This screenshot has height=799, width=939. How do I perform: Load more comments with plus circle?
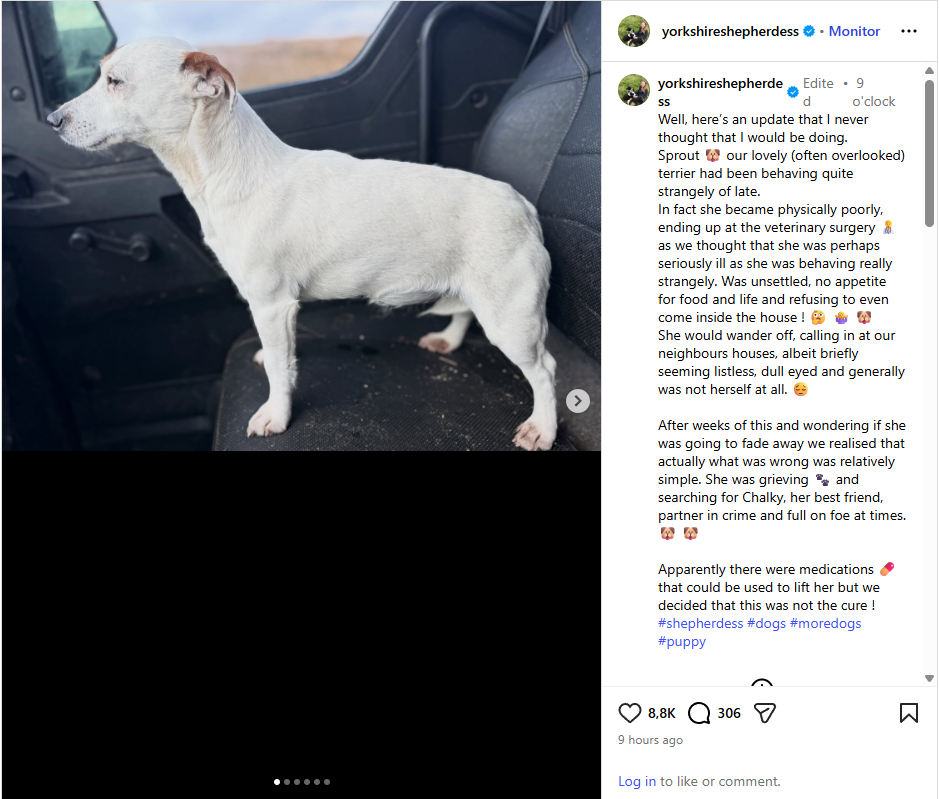point(762,683)
